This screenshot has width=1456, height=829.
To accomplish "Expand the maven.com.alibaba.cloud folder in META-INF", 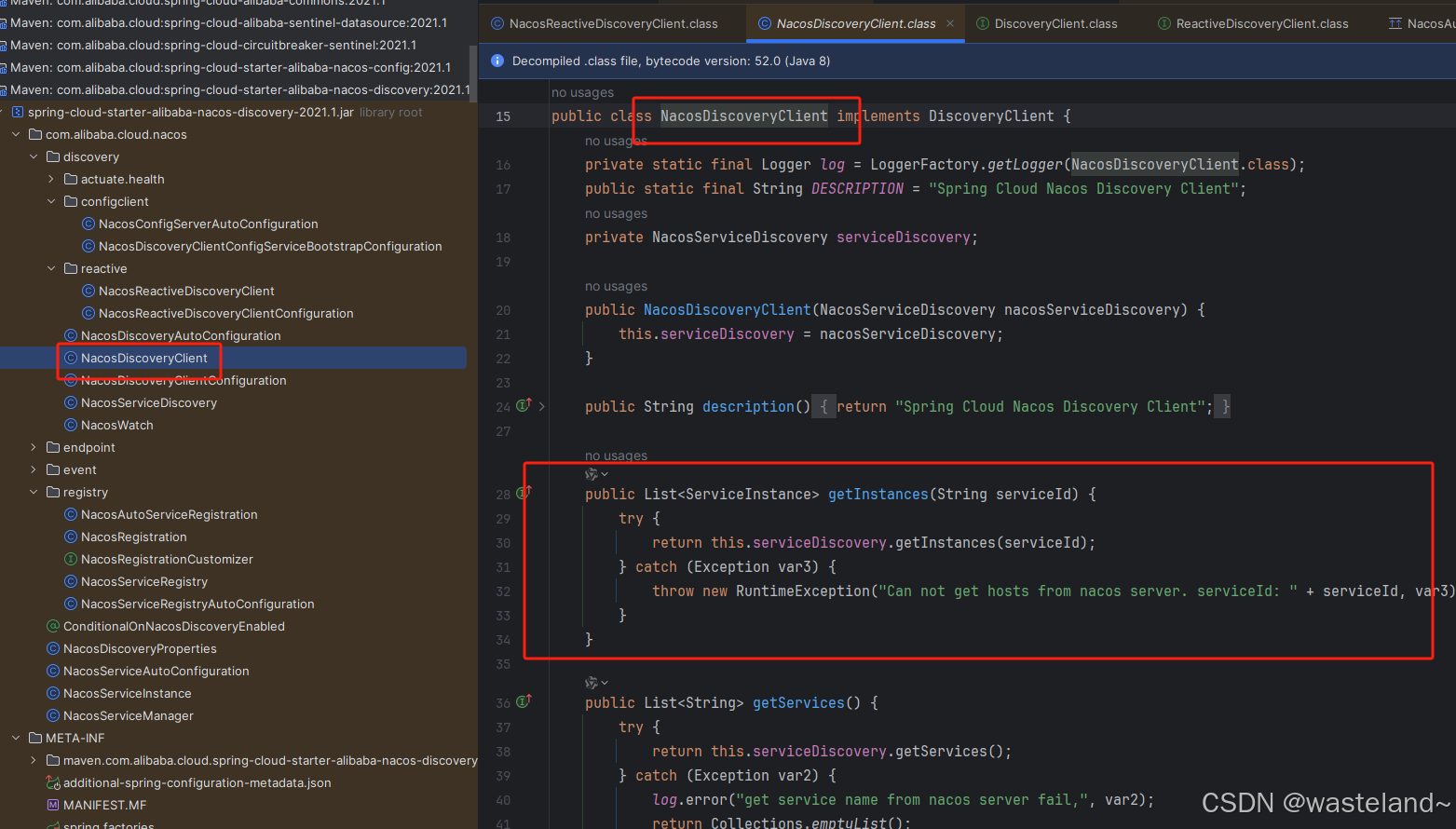I will coord(34,760).
